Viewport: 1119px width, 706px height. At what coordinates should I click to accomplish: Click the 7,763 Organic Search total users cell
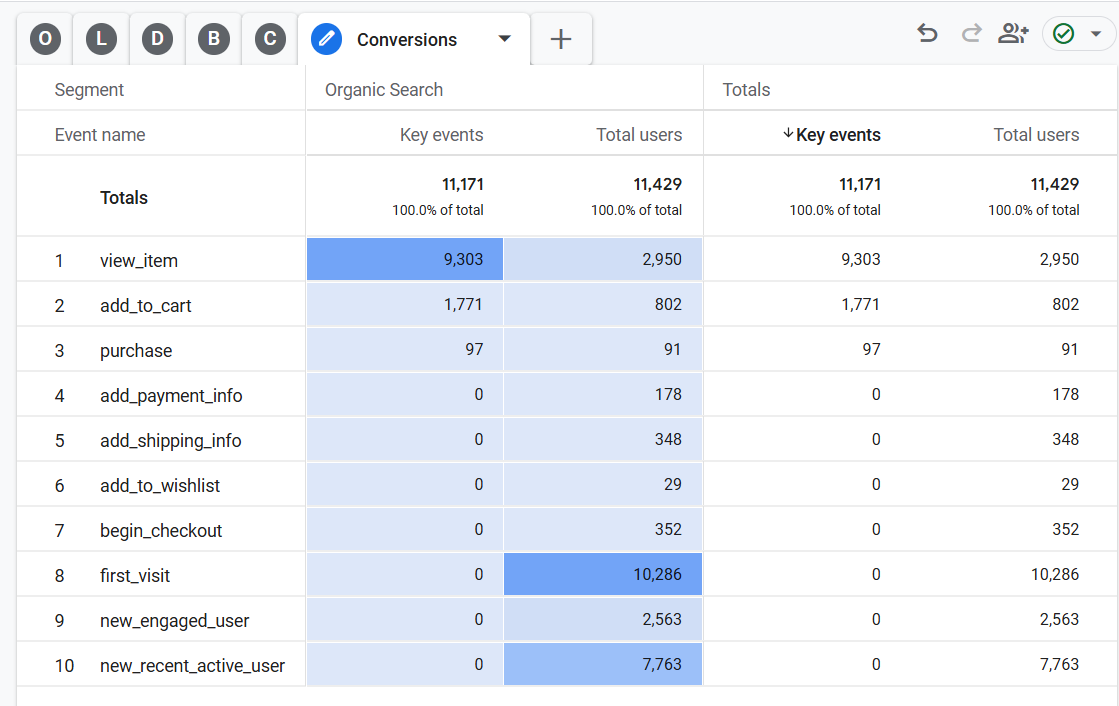coord(603,664)
